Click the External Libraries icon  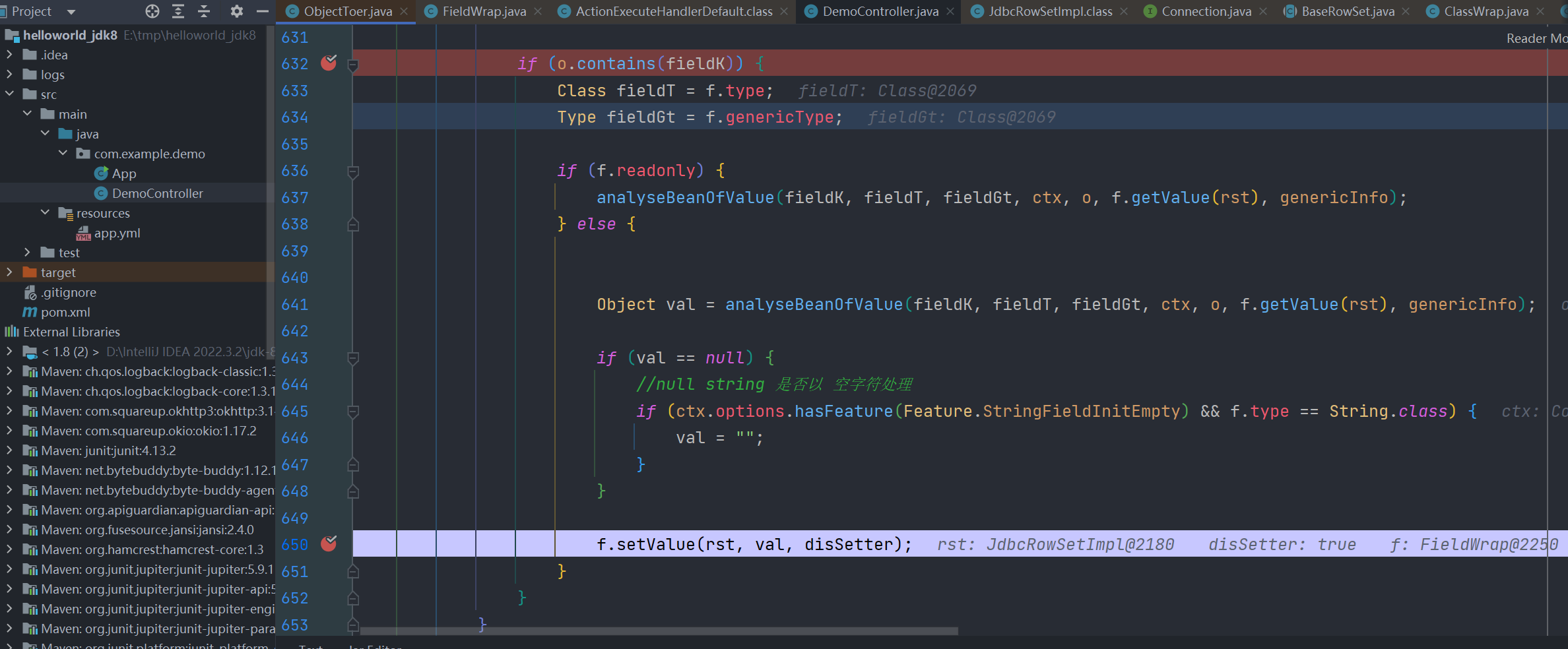pyautogui.click(x=11, y=331)
